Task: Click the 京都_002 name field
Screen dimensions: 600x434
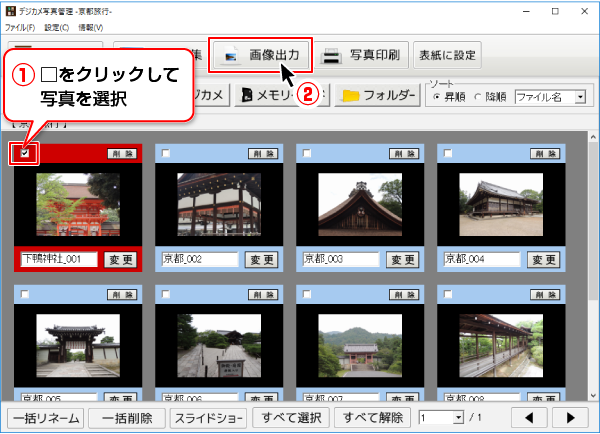Action: click(x=200, y=259)
